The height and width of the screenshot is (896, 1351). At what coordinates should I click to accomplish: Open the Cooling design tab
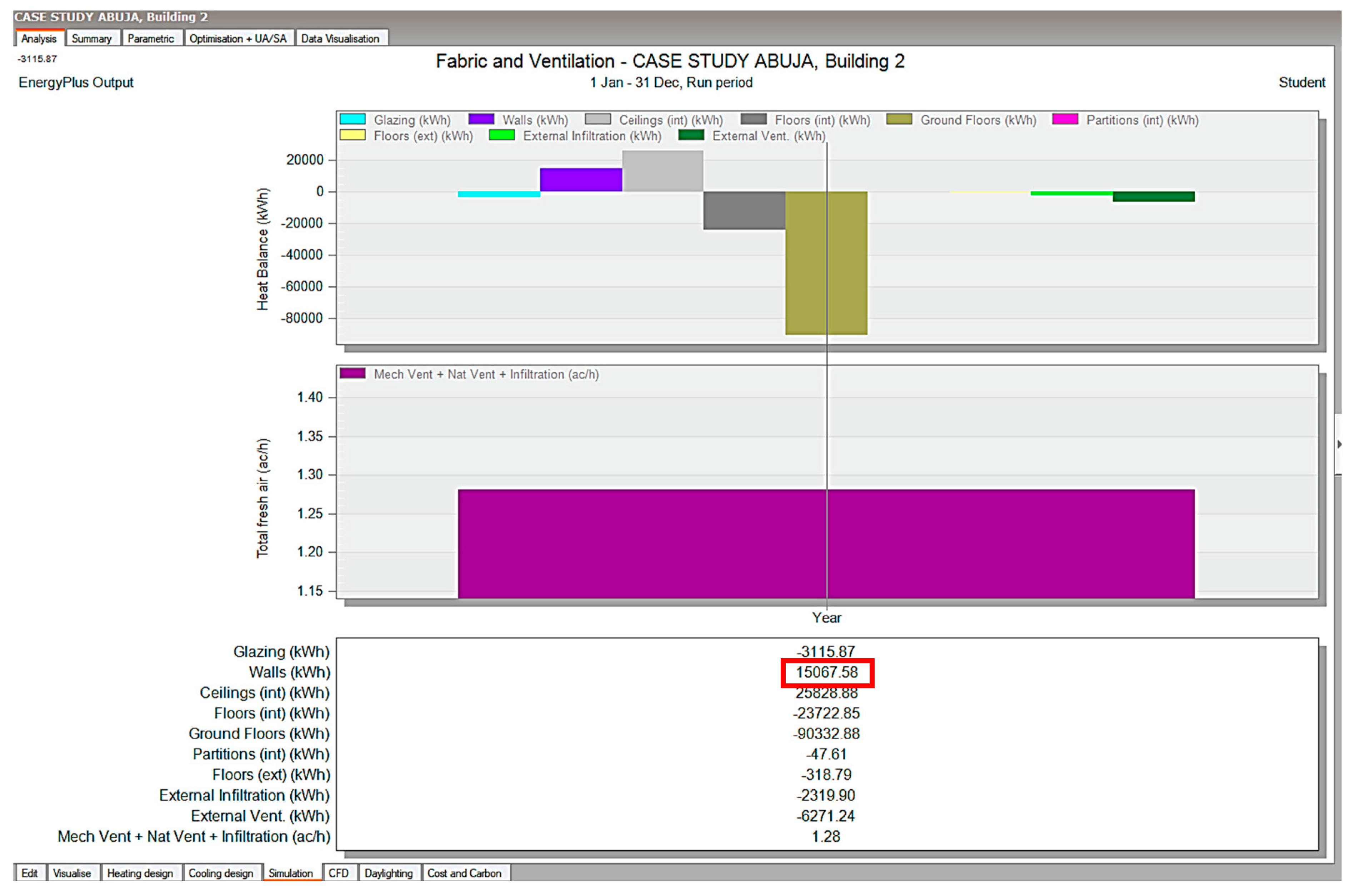click(221, 873)
